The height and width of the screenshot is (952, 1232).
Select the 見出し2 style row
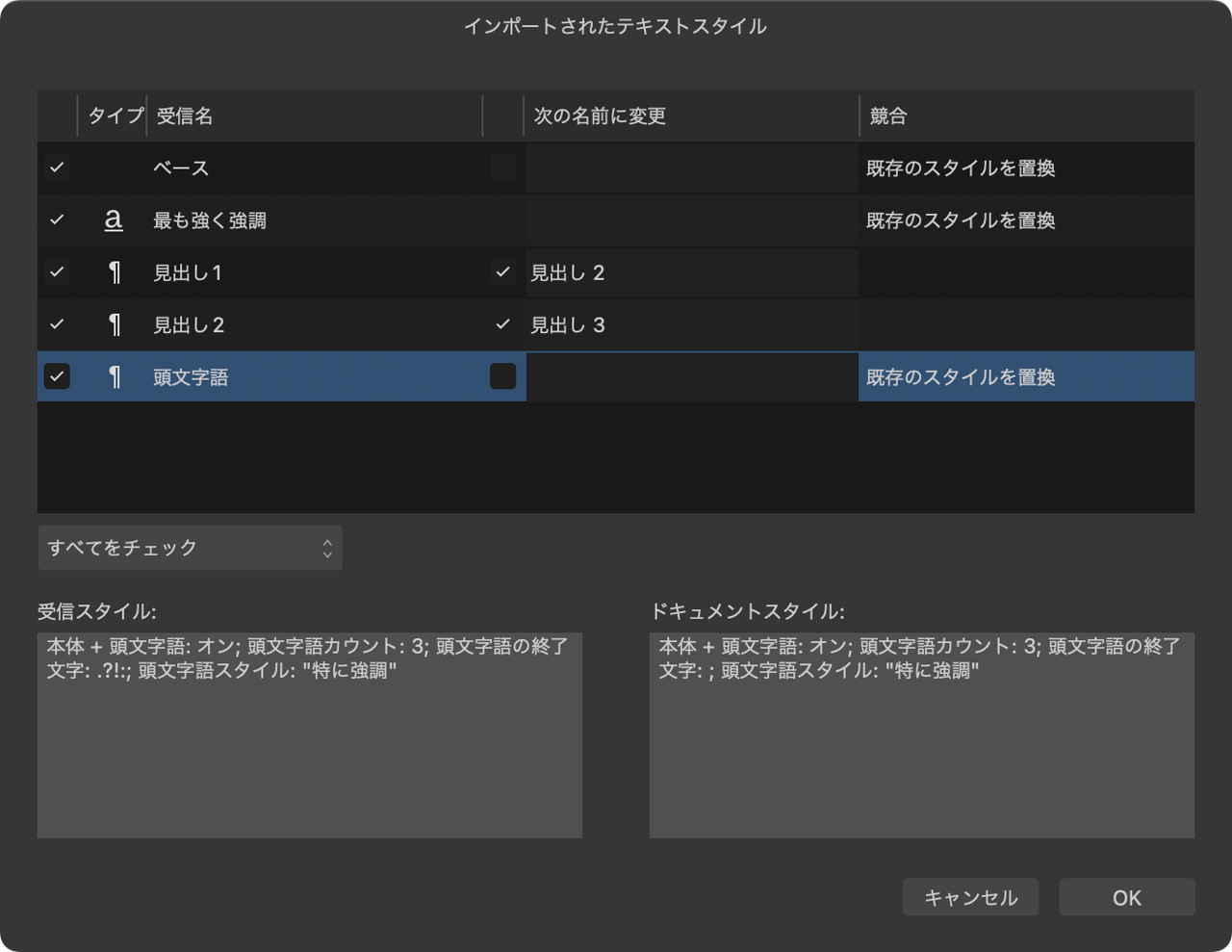(x=289, y=325)
